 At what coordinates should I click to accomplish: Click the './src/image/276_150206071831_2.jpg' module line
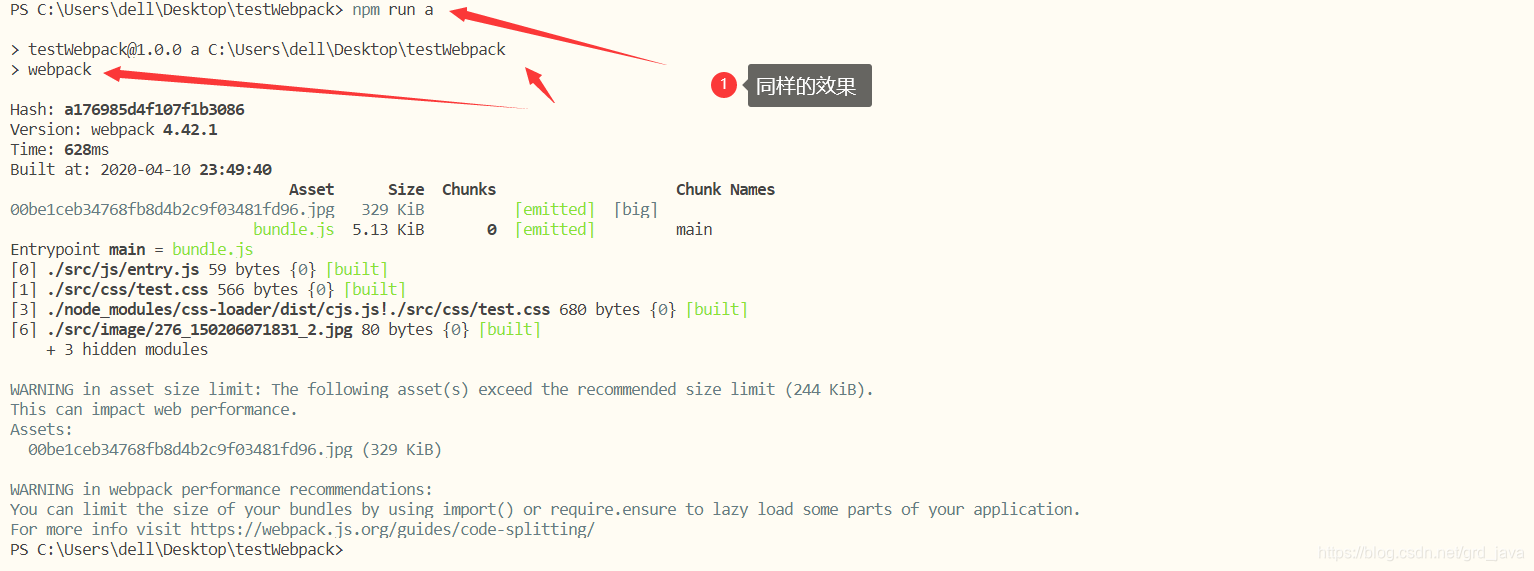(275, 330)
